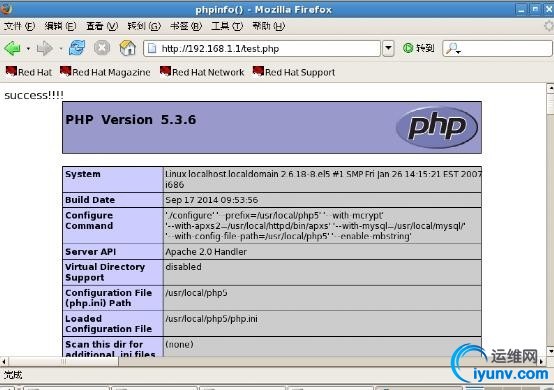Click the Stop loading icon
This screenshot has height=390, width=554.
[x=102, y=48]
